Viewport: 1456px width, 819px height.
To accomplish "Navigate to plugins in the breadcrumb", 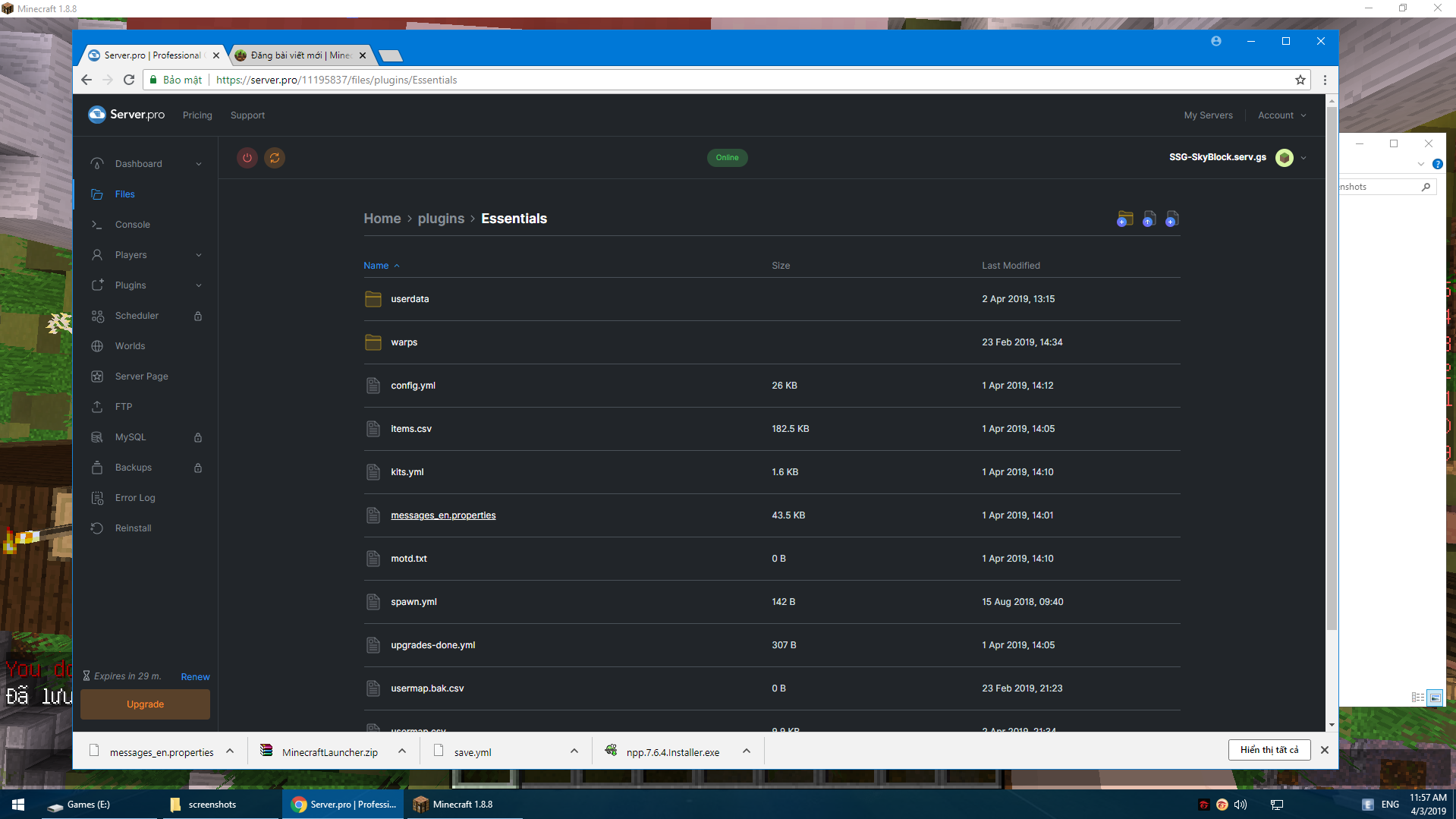I will pos(441,219).
